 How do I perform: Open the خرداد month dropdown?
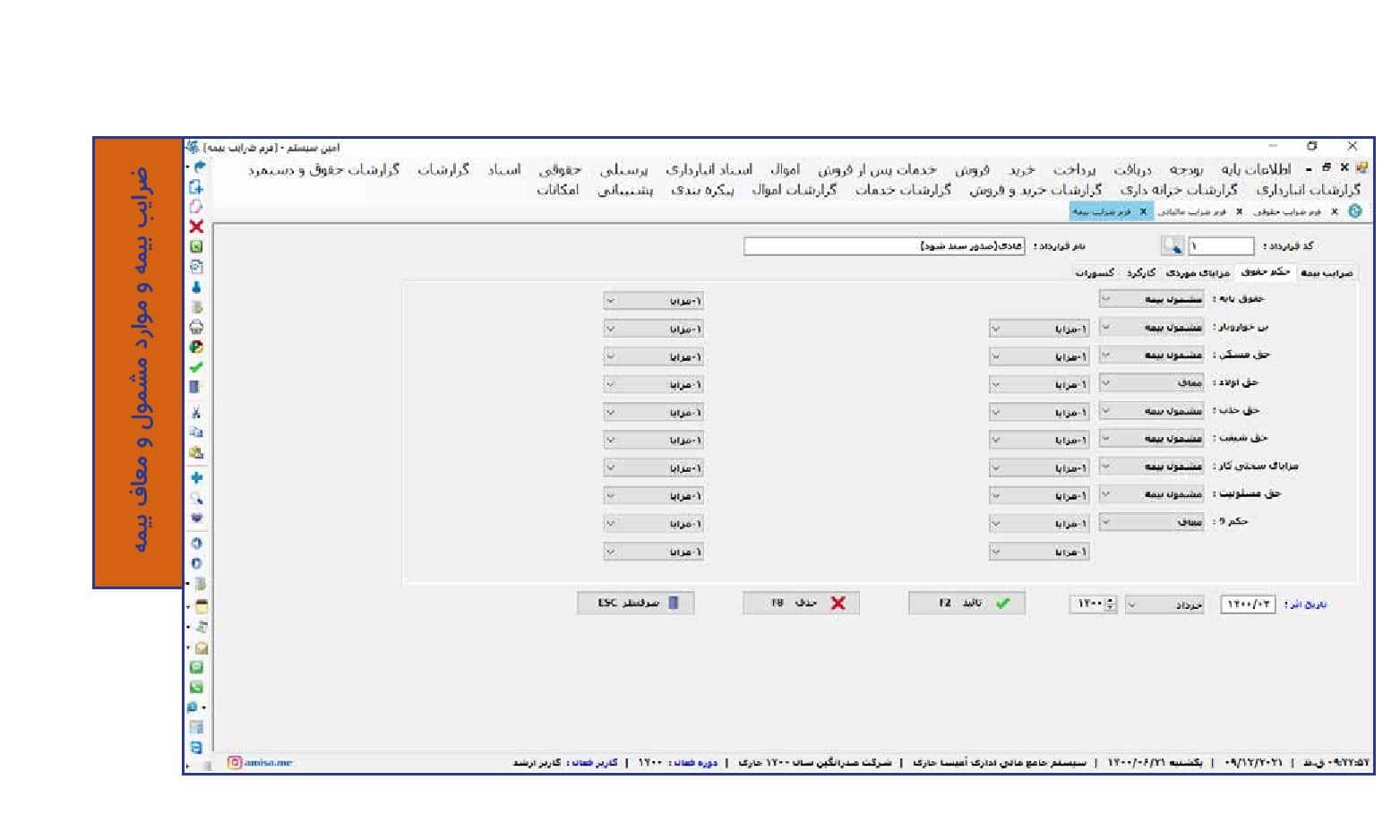coord(1164,605)
